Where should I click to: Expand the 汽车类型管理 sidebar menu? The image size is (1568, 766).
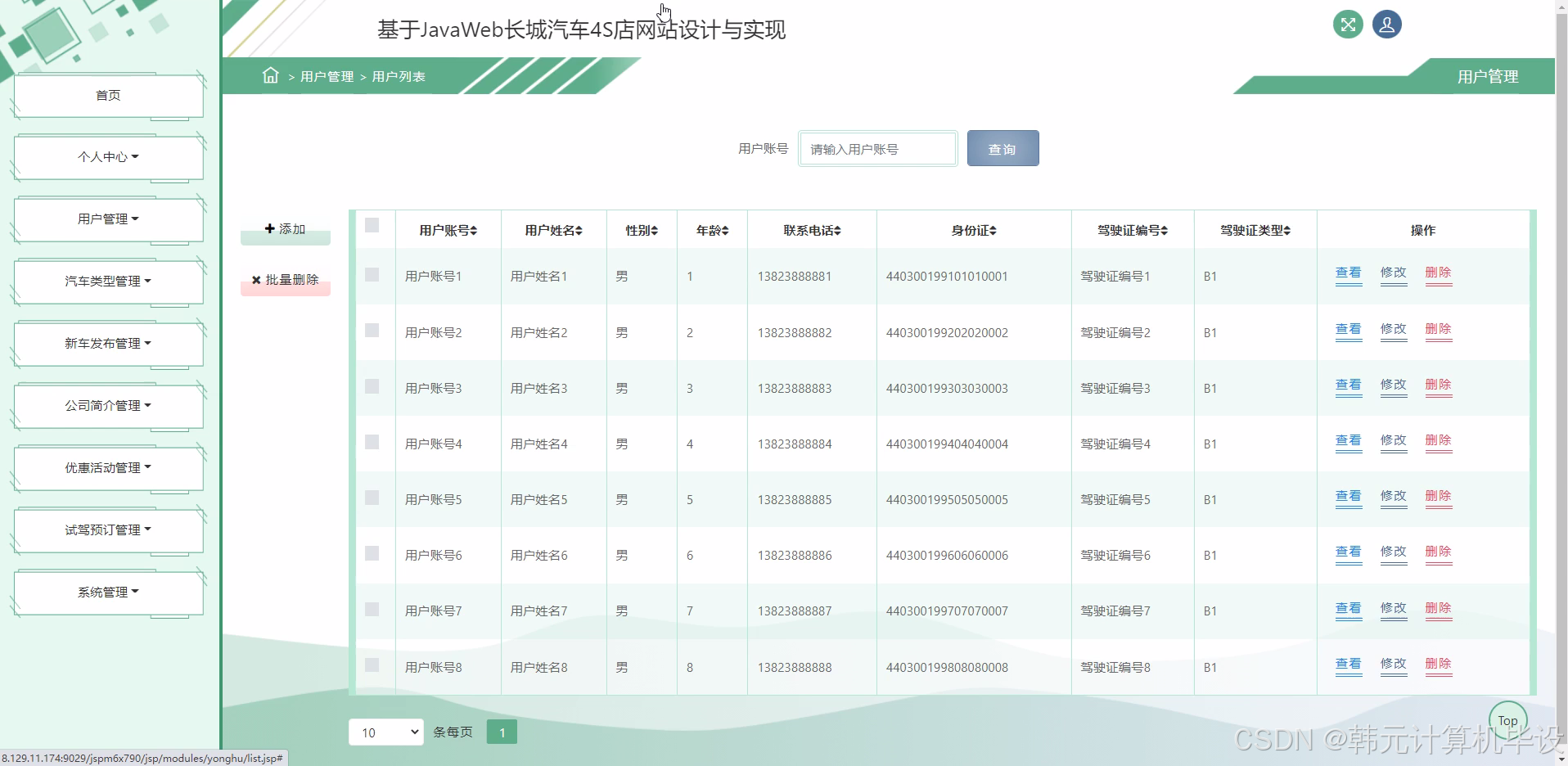pyautogui.click(x=108, y=282)
